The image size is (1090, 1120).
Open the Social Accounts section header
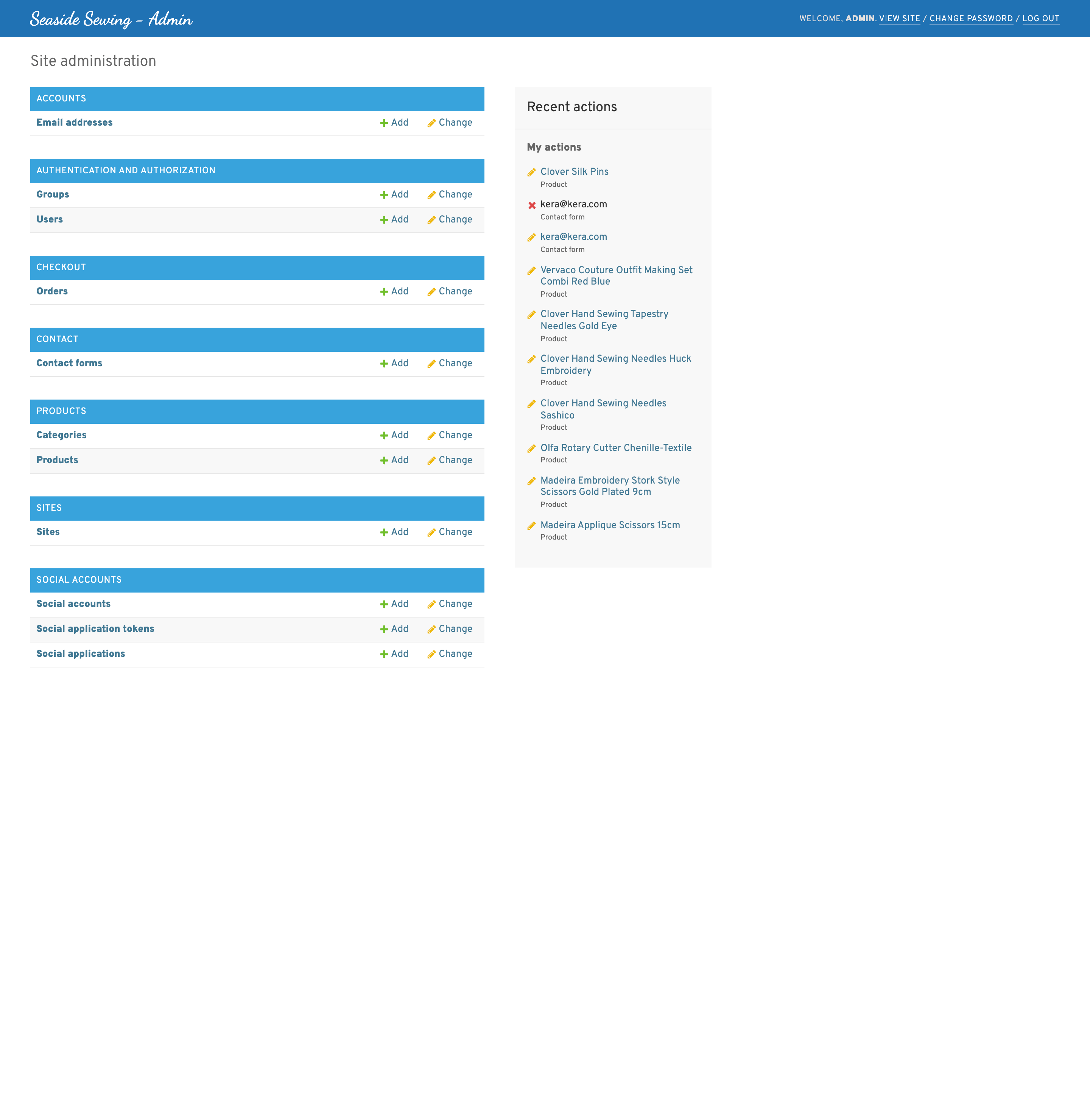point(79,580)
